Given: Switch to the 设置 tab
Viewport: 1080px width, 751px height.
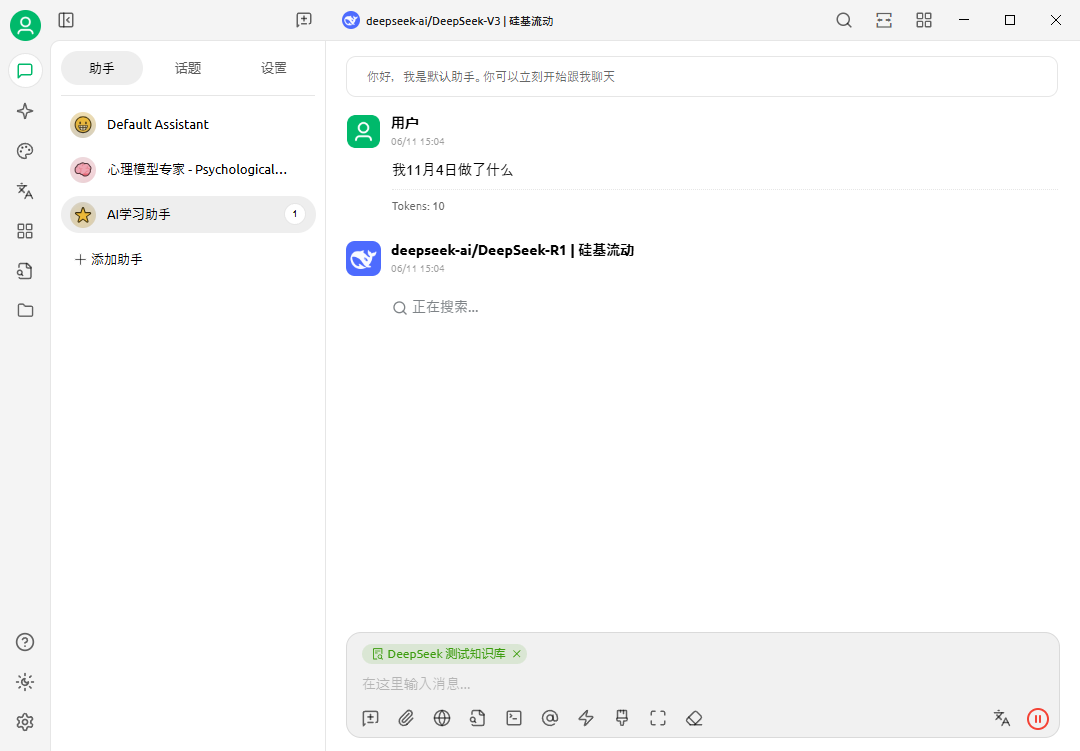Looking at the screenshot, I should pos(273,68).
